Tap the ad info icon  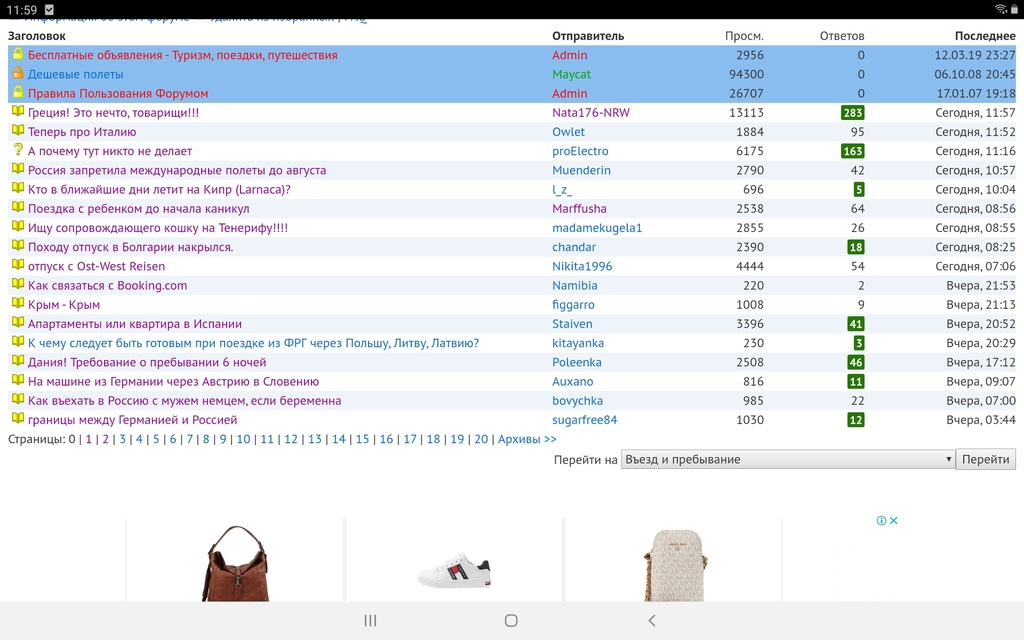881,520
